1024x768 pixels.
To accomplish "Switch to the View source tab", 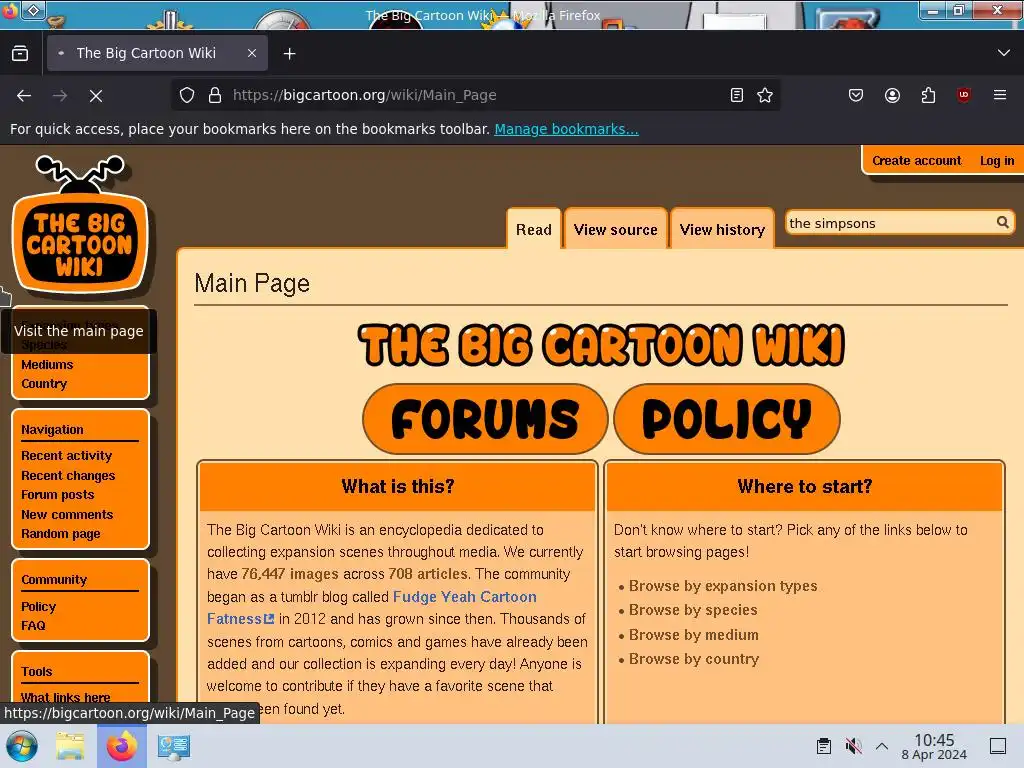I will click(x=615, y=229).
